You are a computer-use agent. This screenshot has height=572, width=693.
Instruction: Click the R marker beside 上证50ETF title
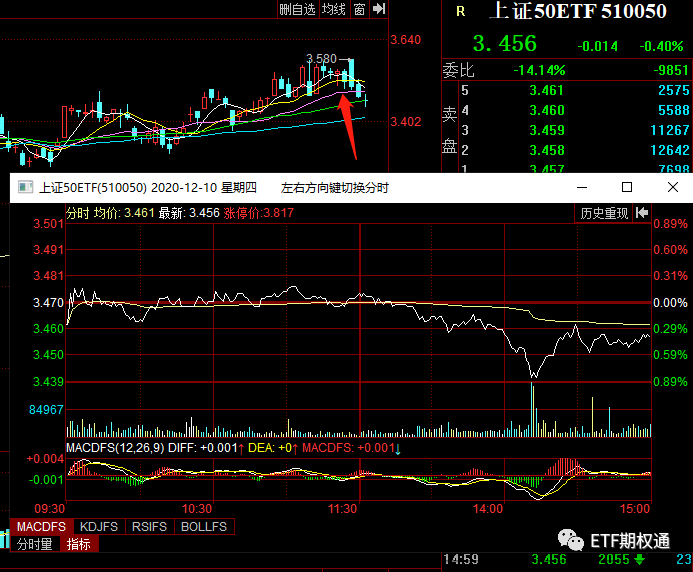pyautogui.click(x=461, y=11)
